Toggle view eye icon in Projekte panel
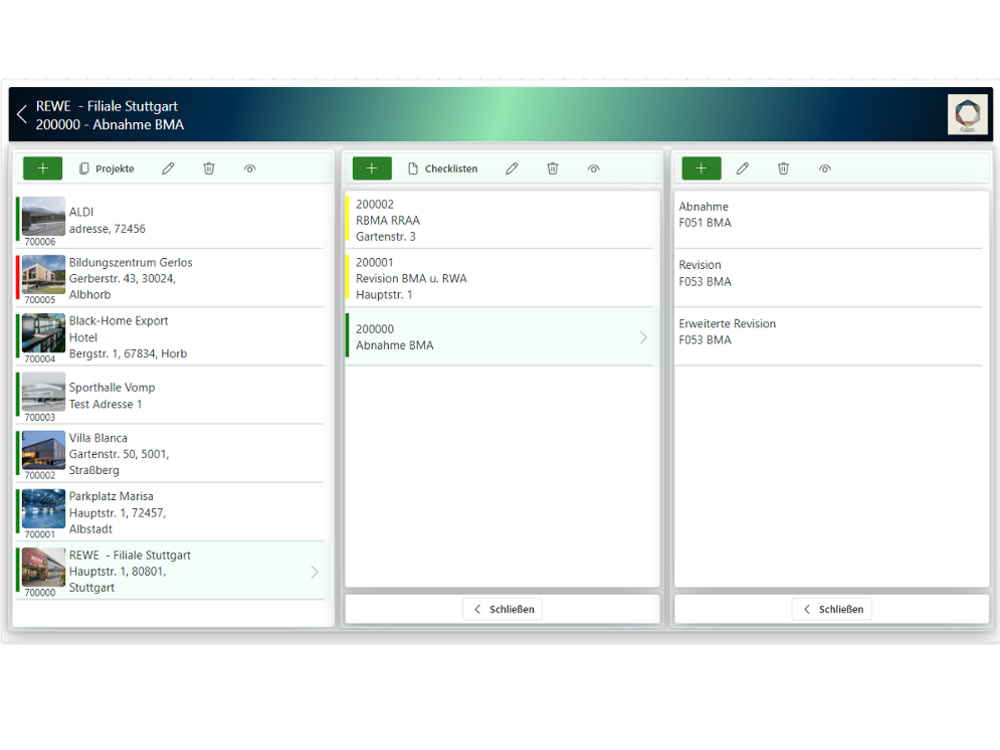This screenshot has width=1000, height=750. click(x=249, y=168)
